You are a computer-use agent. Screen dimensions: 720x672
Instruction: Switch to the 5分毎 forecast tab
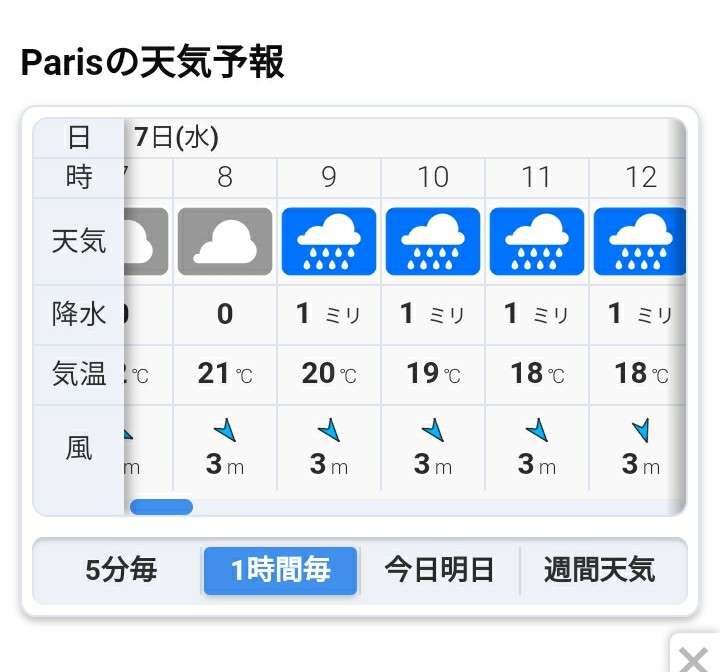pos(121,570)
